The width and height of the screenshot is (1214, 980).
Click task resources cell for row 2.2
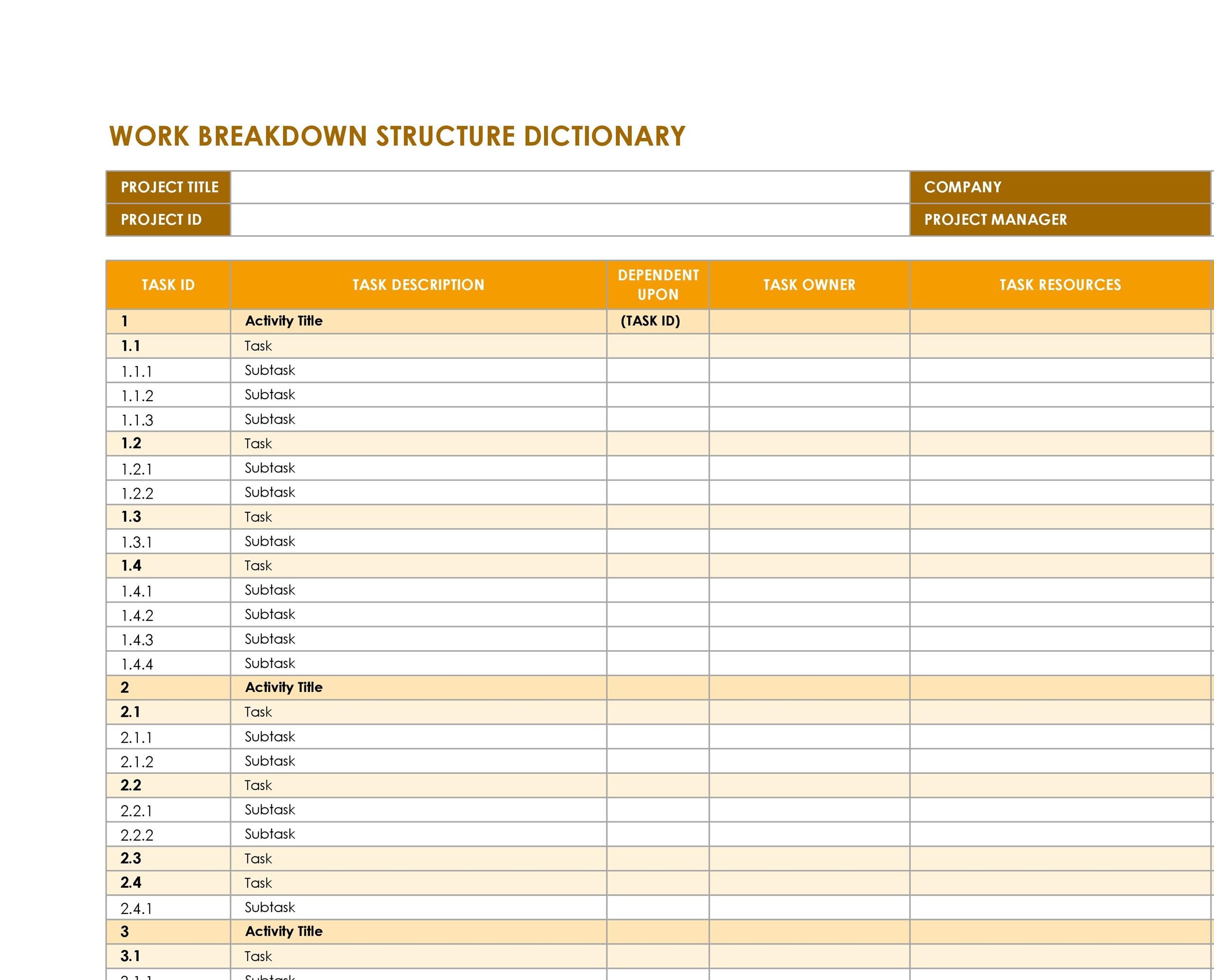click(1060, 785)
